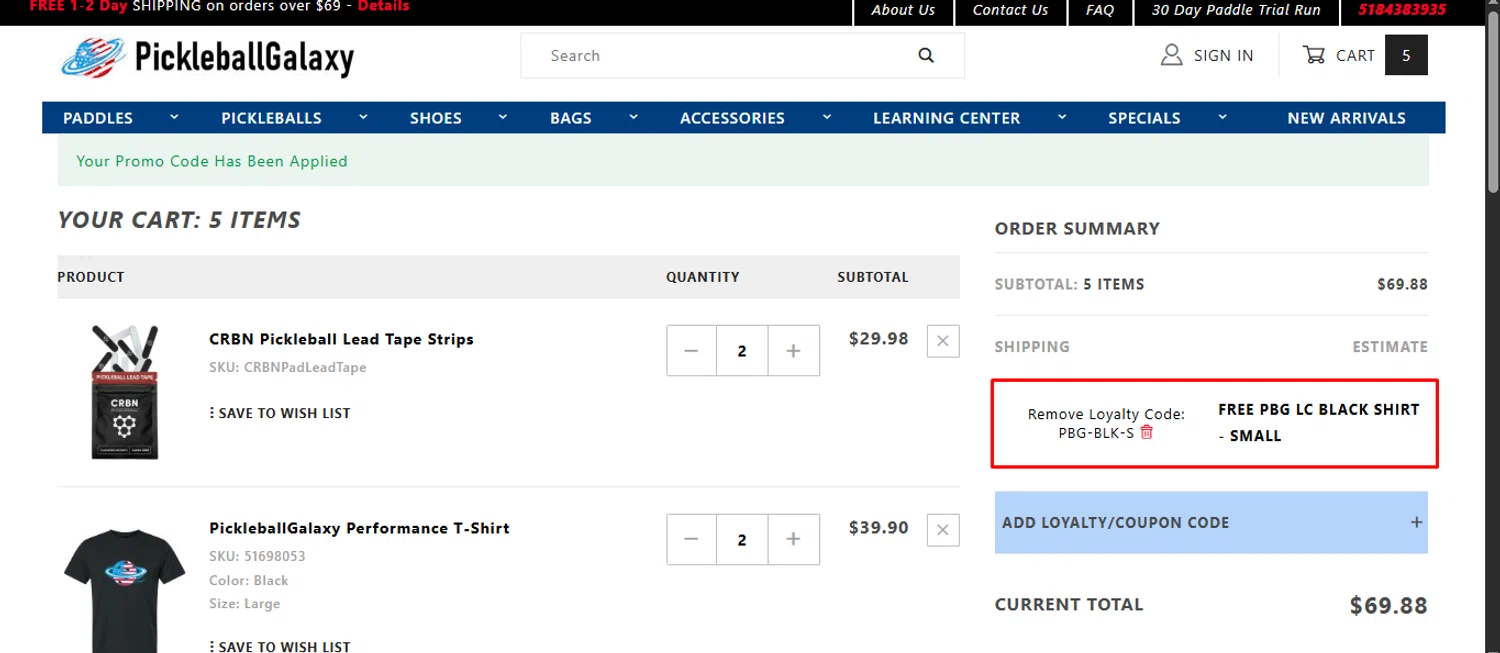The height and width of the screenshot is (653, 1500).
Task: Click 'Your Promo Code Has Been Applied'
Action: [x=212, y=161]
